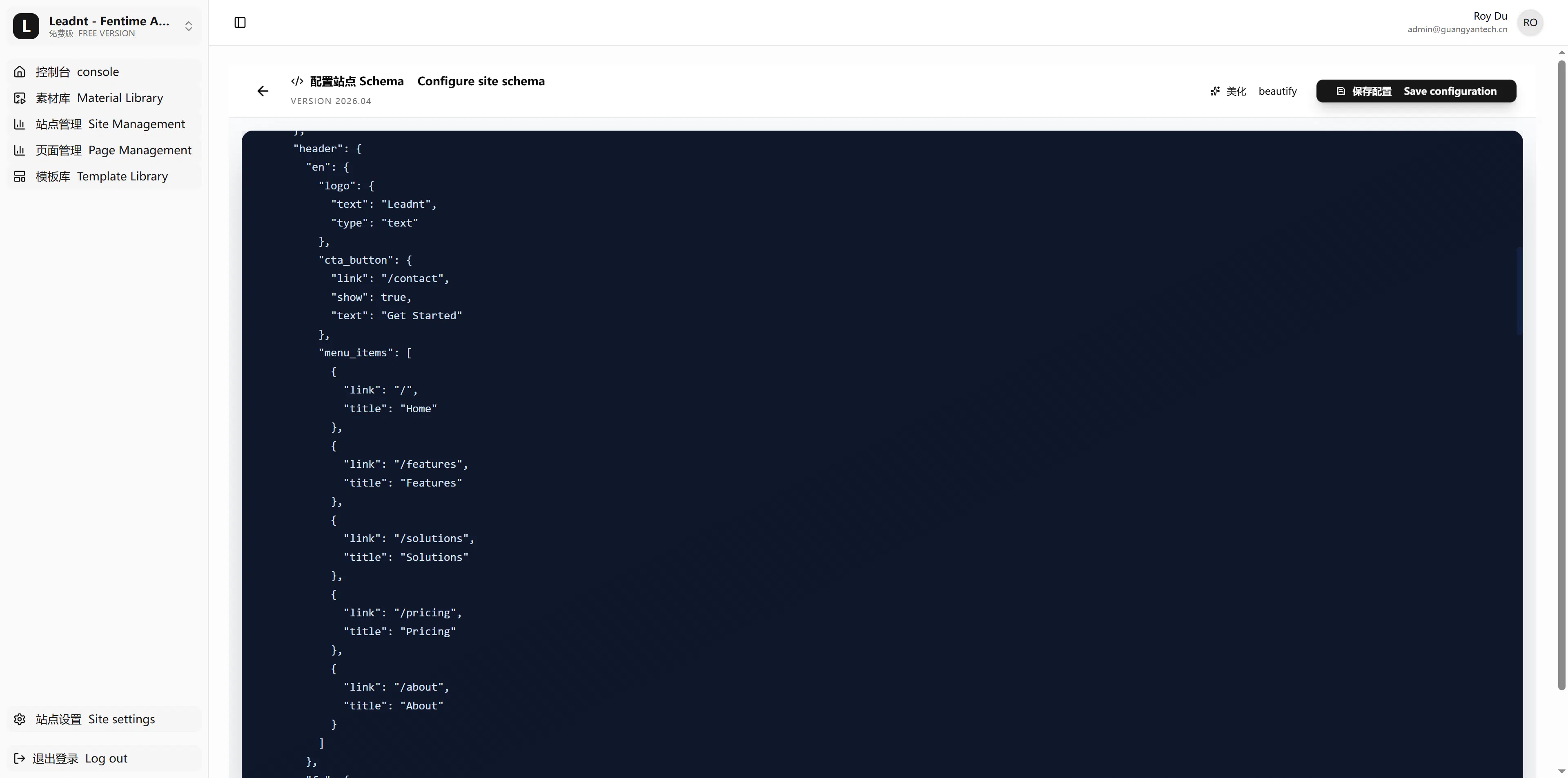The height and width of the screenshot is (778, 1568).
Task: Click the "Leadnt" logo text value
Action: (x=406, y=205)
